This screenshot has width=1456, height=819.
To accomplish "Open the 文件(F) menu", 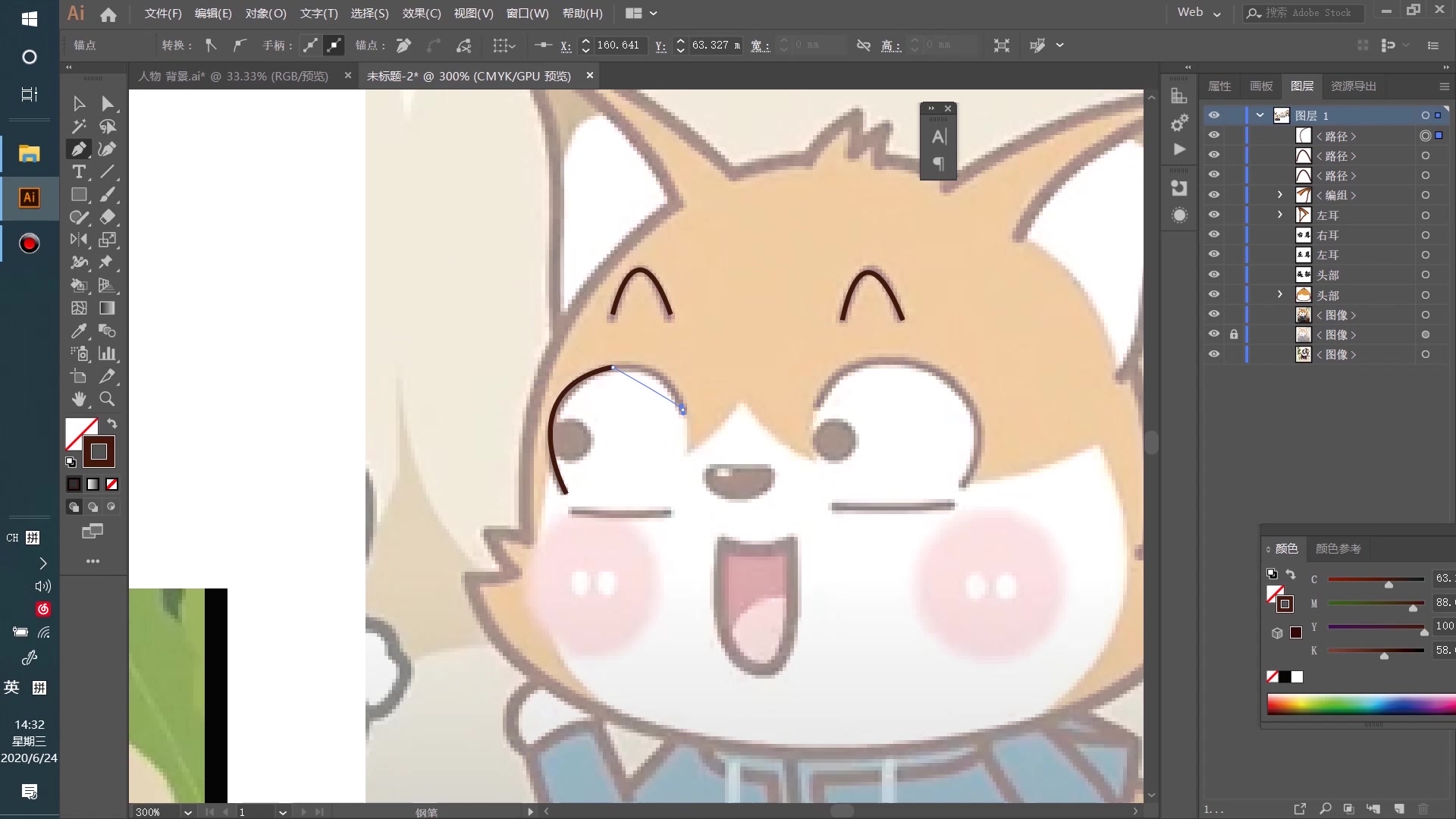I will pyautogui.click(x=163, y=14).
